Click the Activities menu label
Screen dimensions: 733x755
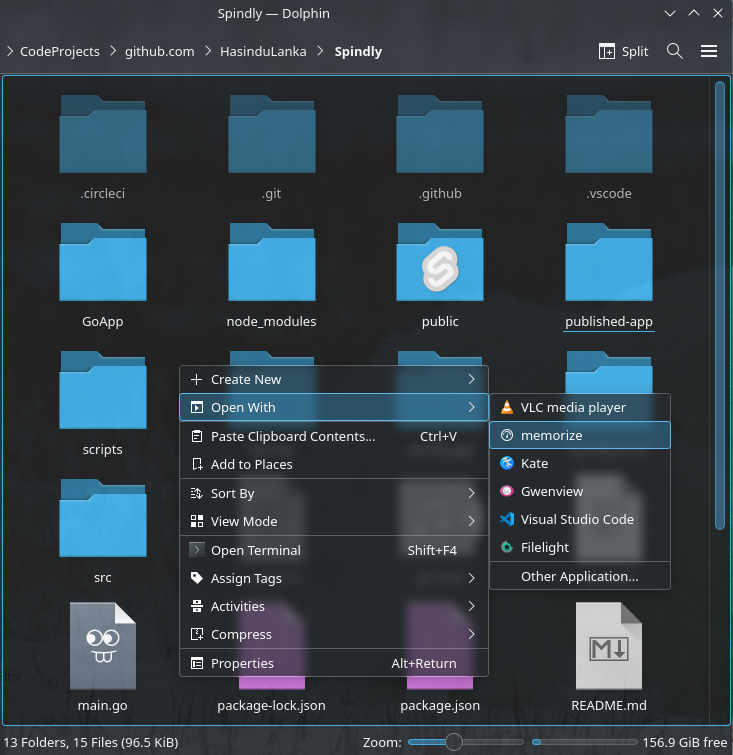tap(238, 606)
